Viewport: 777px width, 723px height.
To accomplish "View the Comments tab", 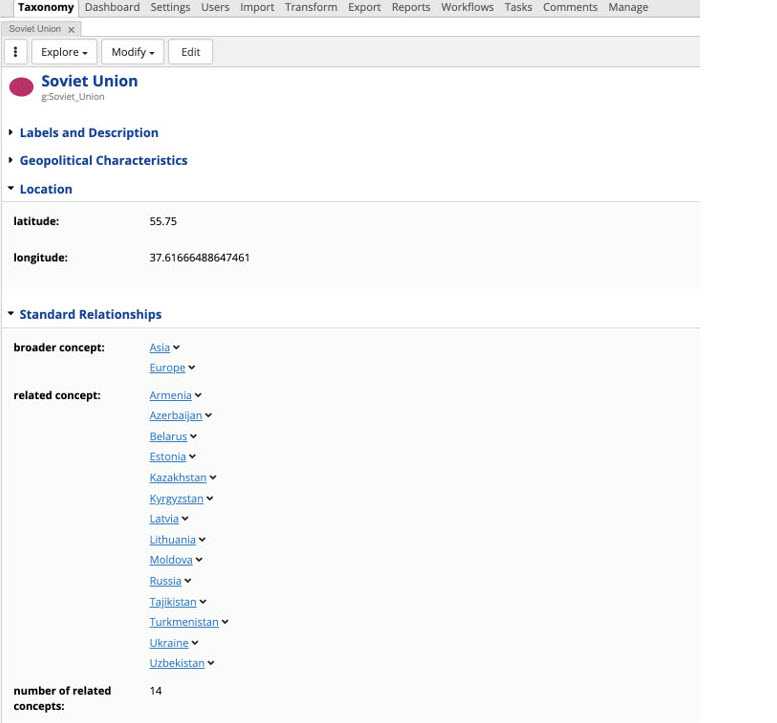I will coord(570,7).
